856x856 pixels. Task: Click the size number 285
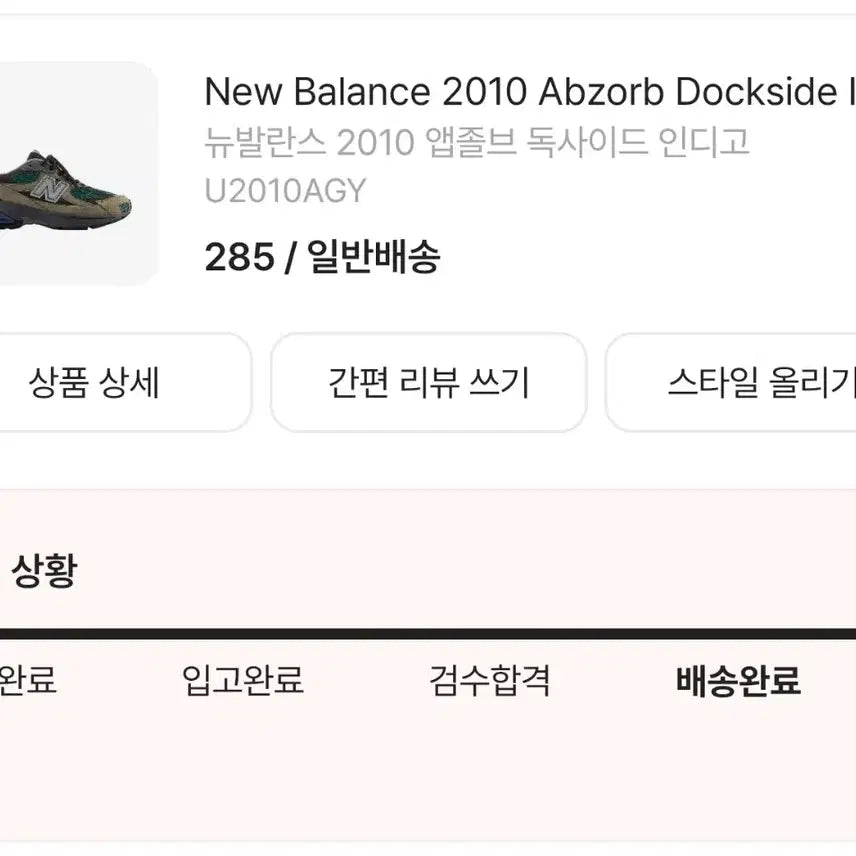[x=237, y=258]
